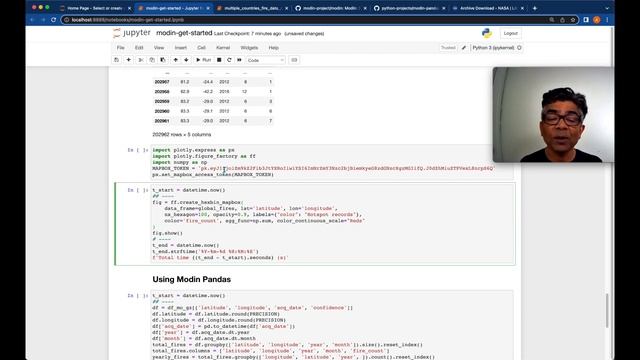Open the browser profile avatar
Screen dimensions: 640x360
597,20
